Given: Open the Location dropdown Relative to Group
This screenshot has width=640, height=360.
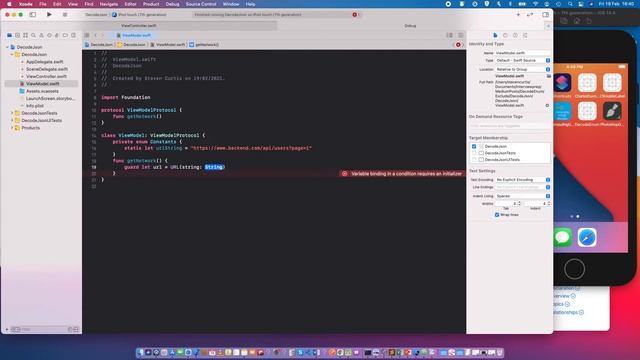Looking at the screenshot, I should tap(523, 69).
